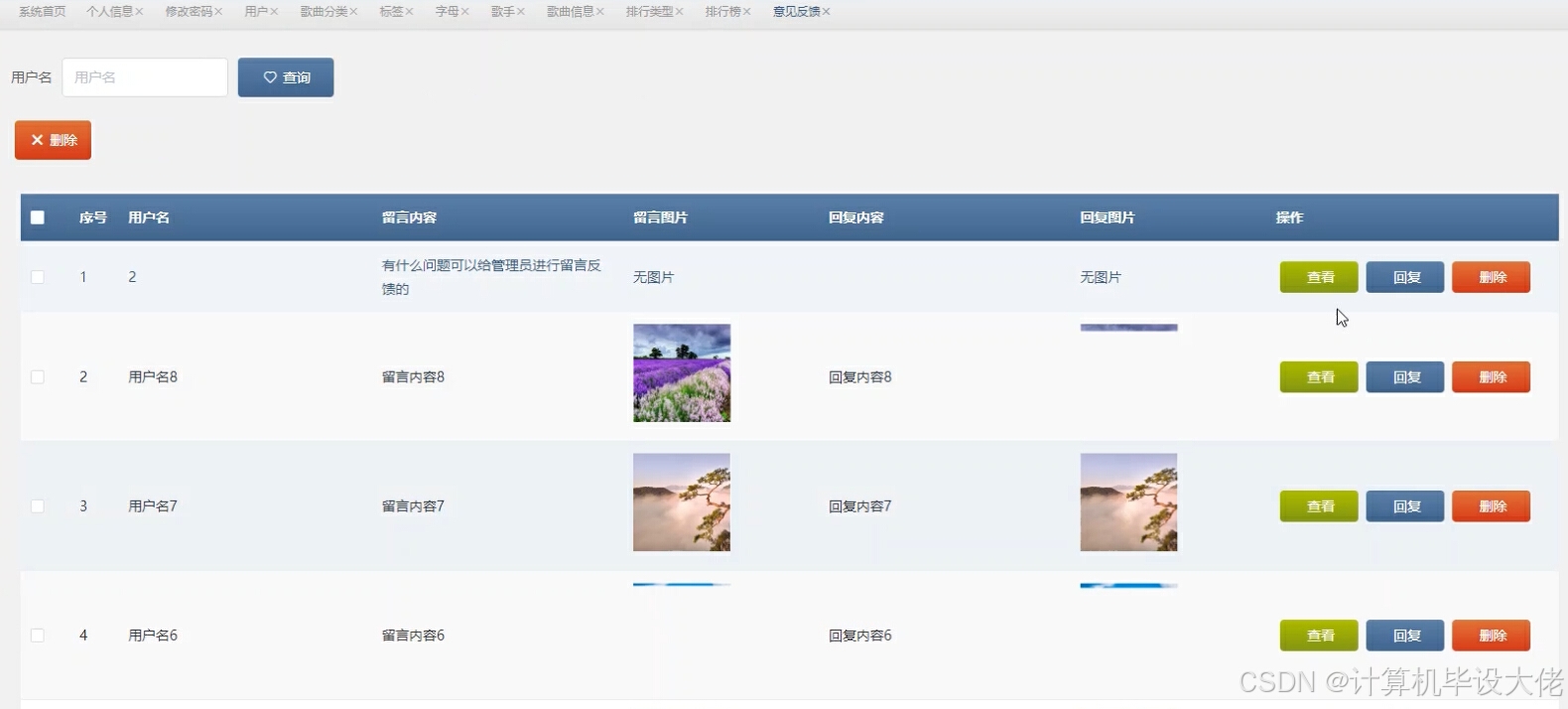
Task: Click the 回复内容 column header
Action: point(856,217)
